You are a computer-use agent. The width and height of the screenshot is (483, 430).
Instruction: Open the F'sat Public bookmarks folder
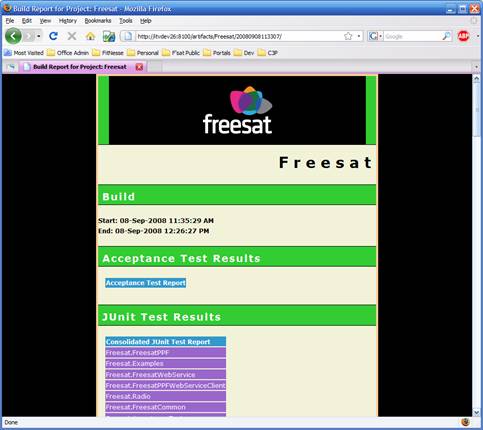[181, 53]
